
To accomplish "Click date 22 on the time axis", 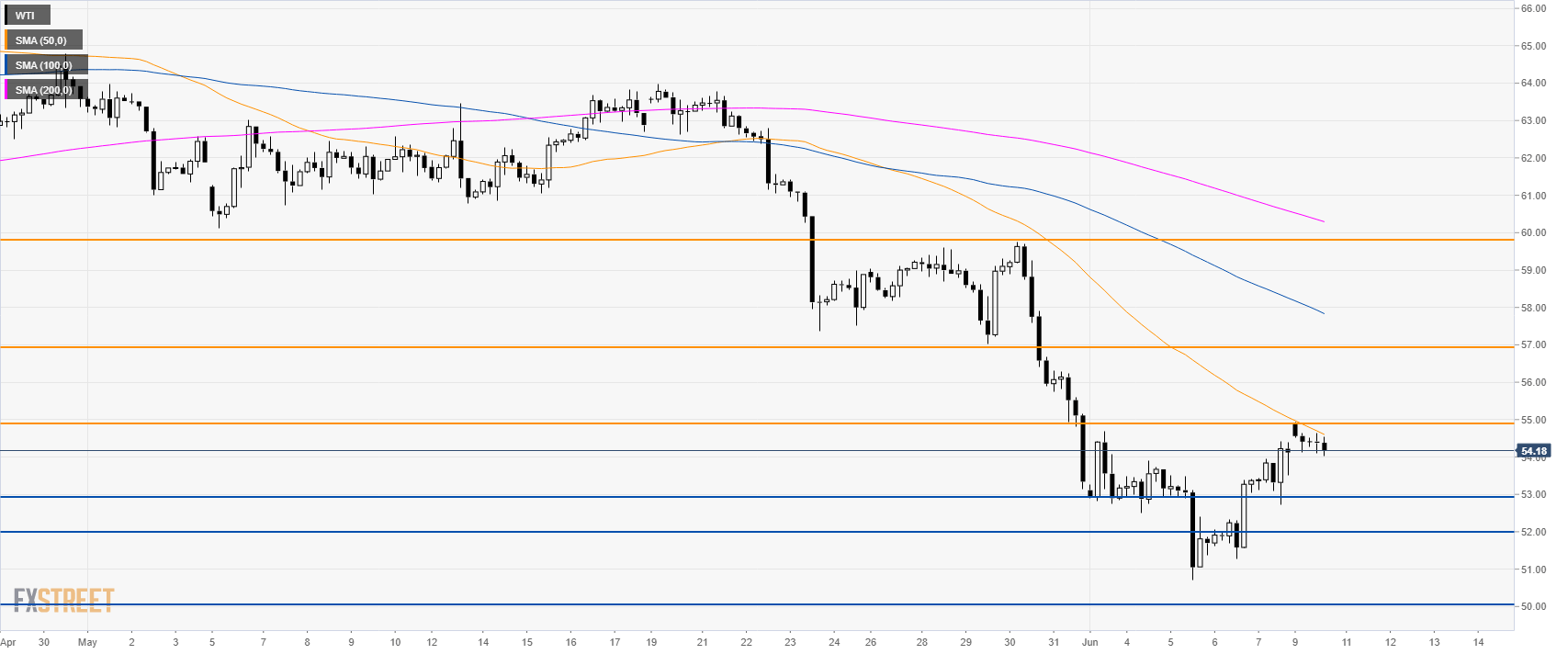I will pos(746,642).
